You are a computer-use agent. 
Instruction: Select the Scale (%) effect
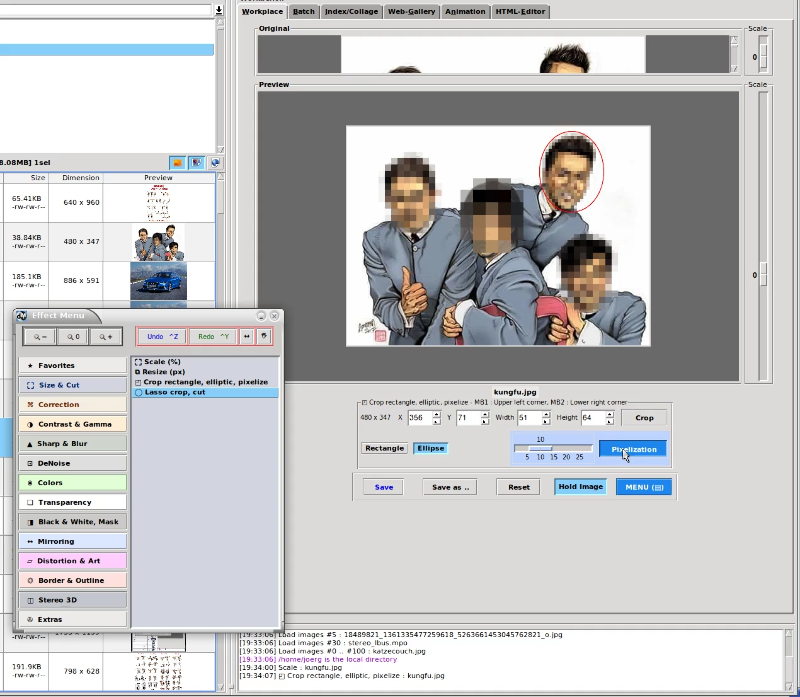(205, 362)
